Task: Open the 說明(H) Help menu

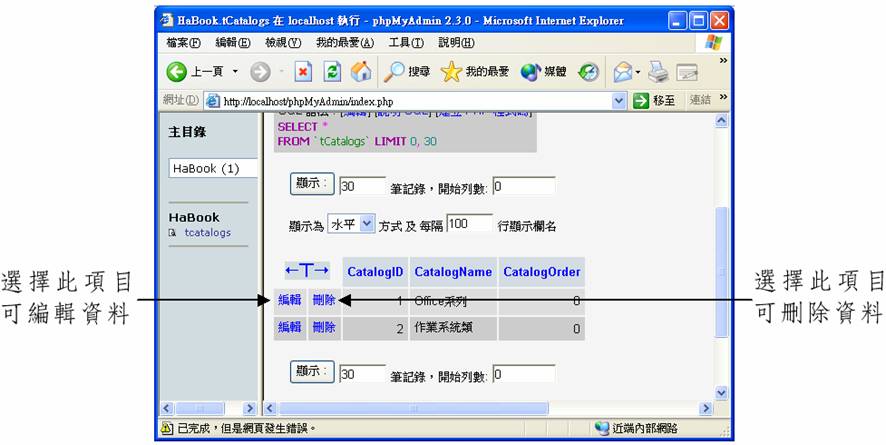Action: [x=456, y=42]
